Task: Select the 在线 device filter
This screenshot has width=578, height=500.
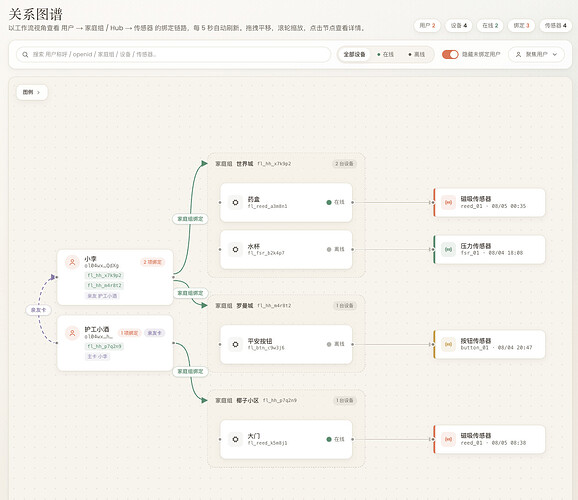Action: click(385, 54)
